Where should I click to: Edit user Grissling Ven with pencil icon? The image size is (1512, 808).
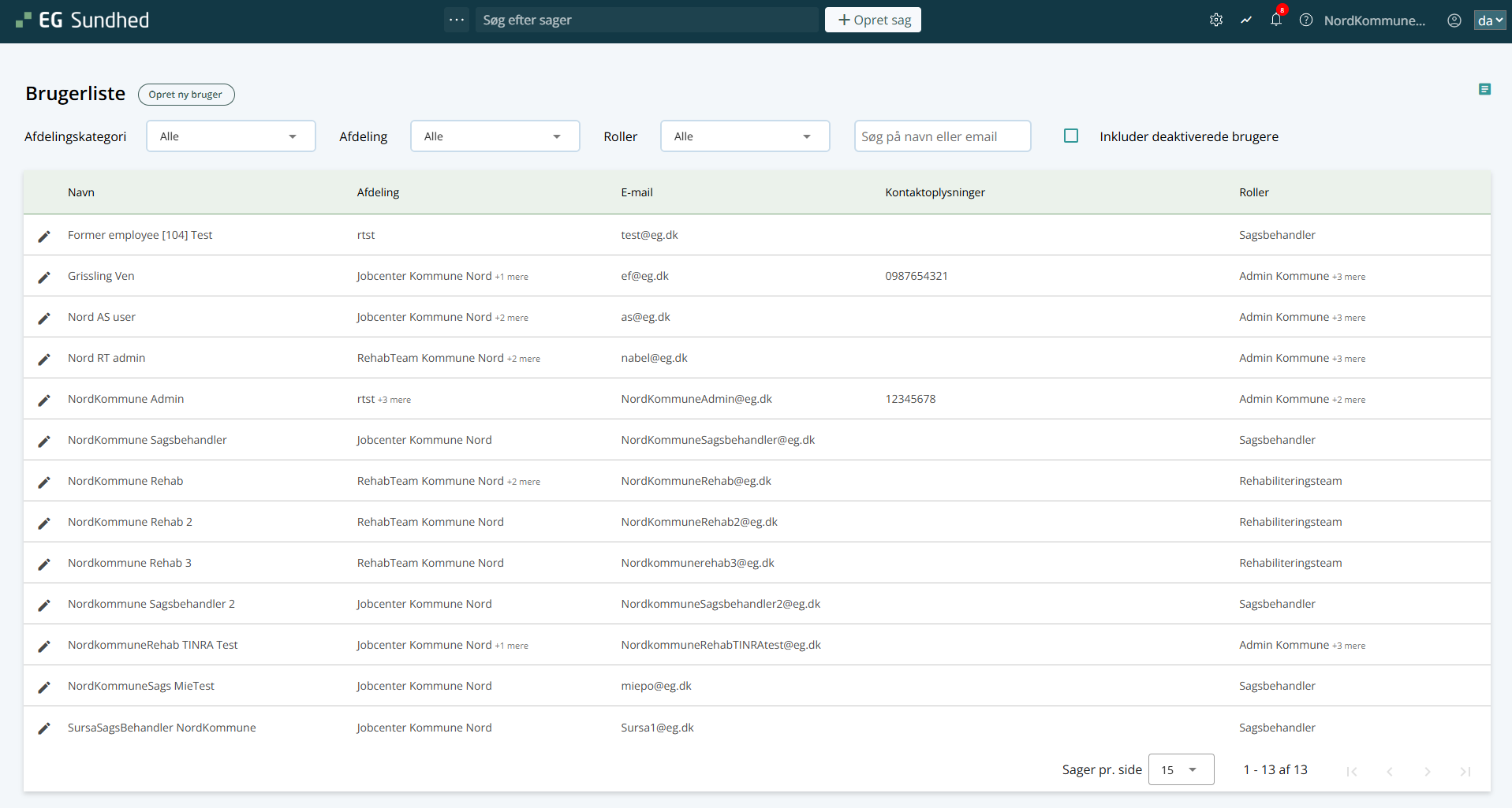(x=44, y=277)
